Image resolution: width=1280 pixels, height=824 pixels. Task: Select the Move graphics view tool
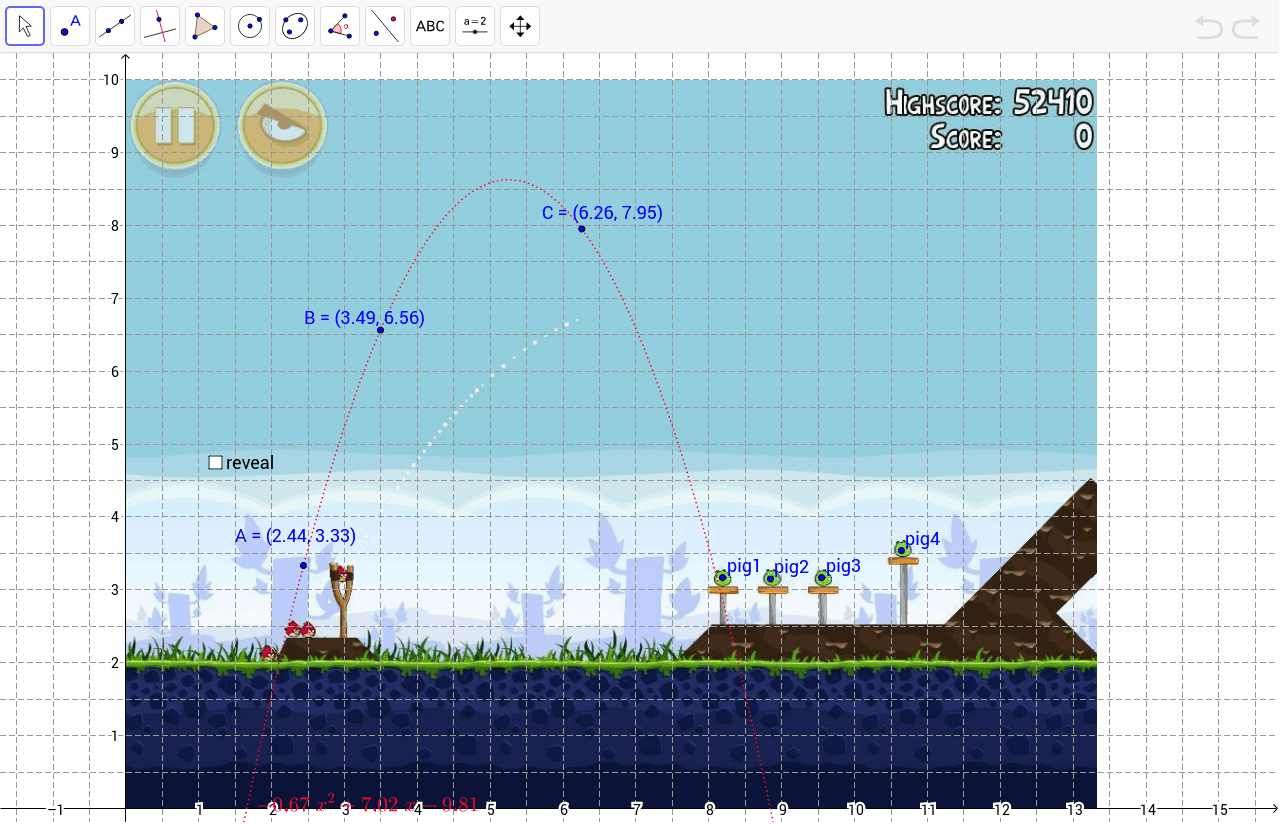point(520,26)
